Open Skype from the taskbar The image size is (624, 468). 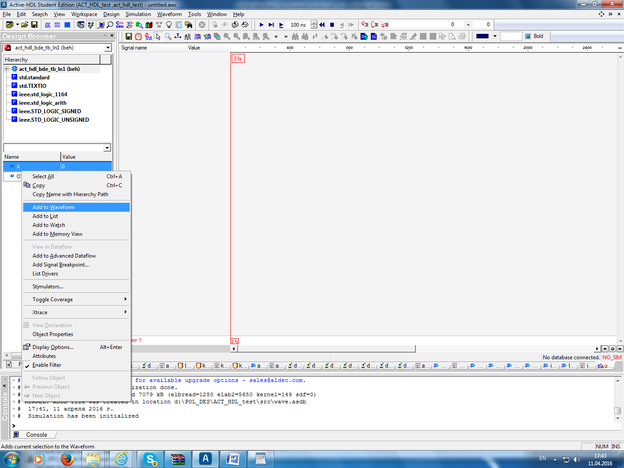[148, 457]
